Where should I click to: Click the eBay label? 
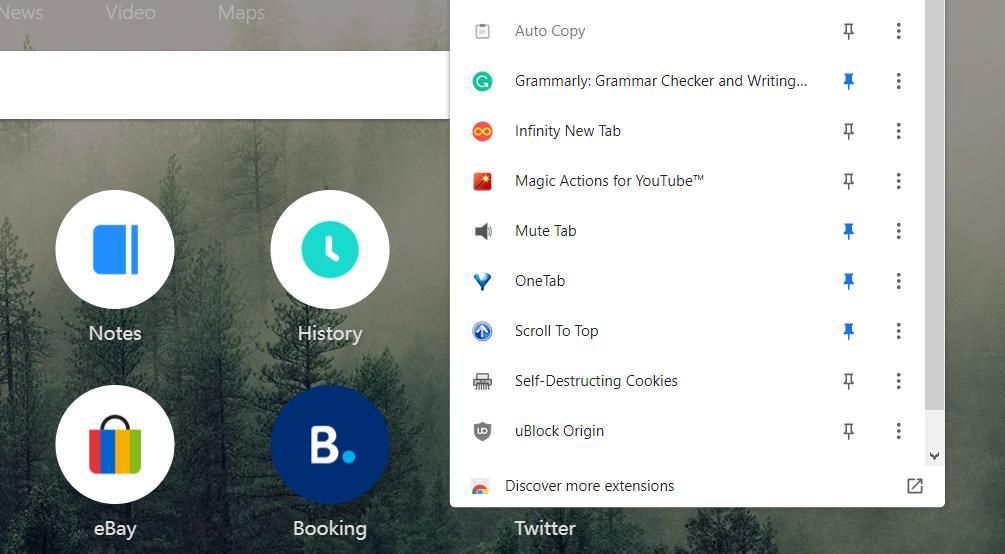coord(115,528)
